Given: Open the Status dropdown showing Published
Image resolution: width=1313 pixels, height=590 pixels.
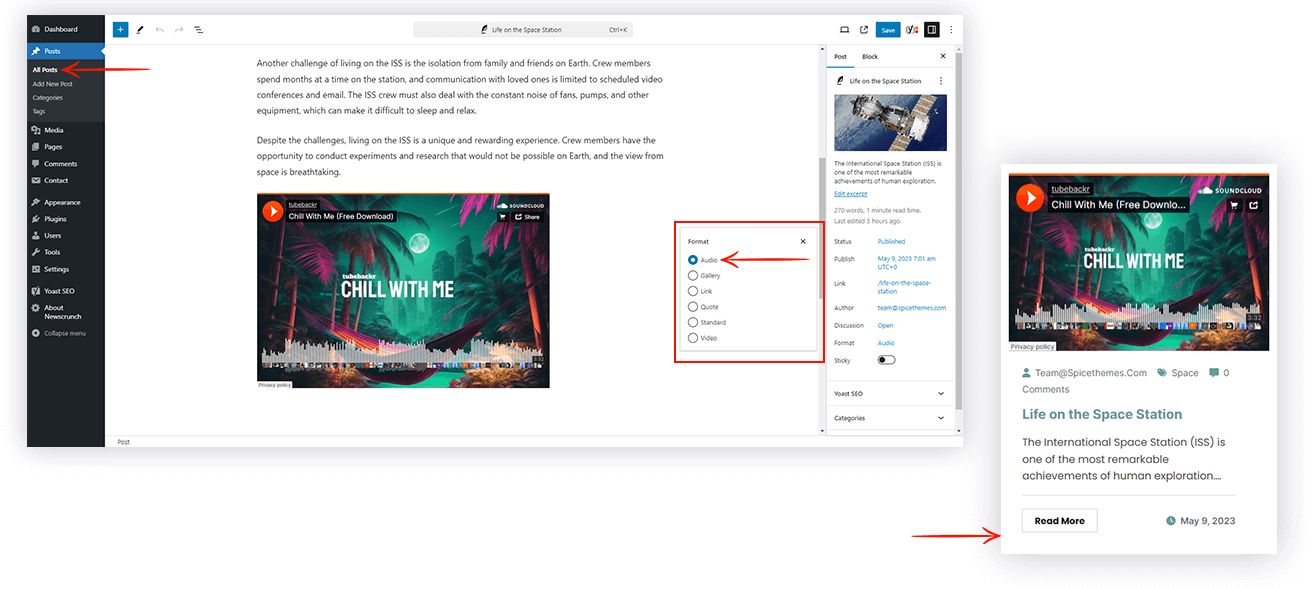Looking at the screenshot, I should pos(891,242).
